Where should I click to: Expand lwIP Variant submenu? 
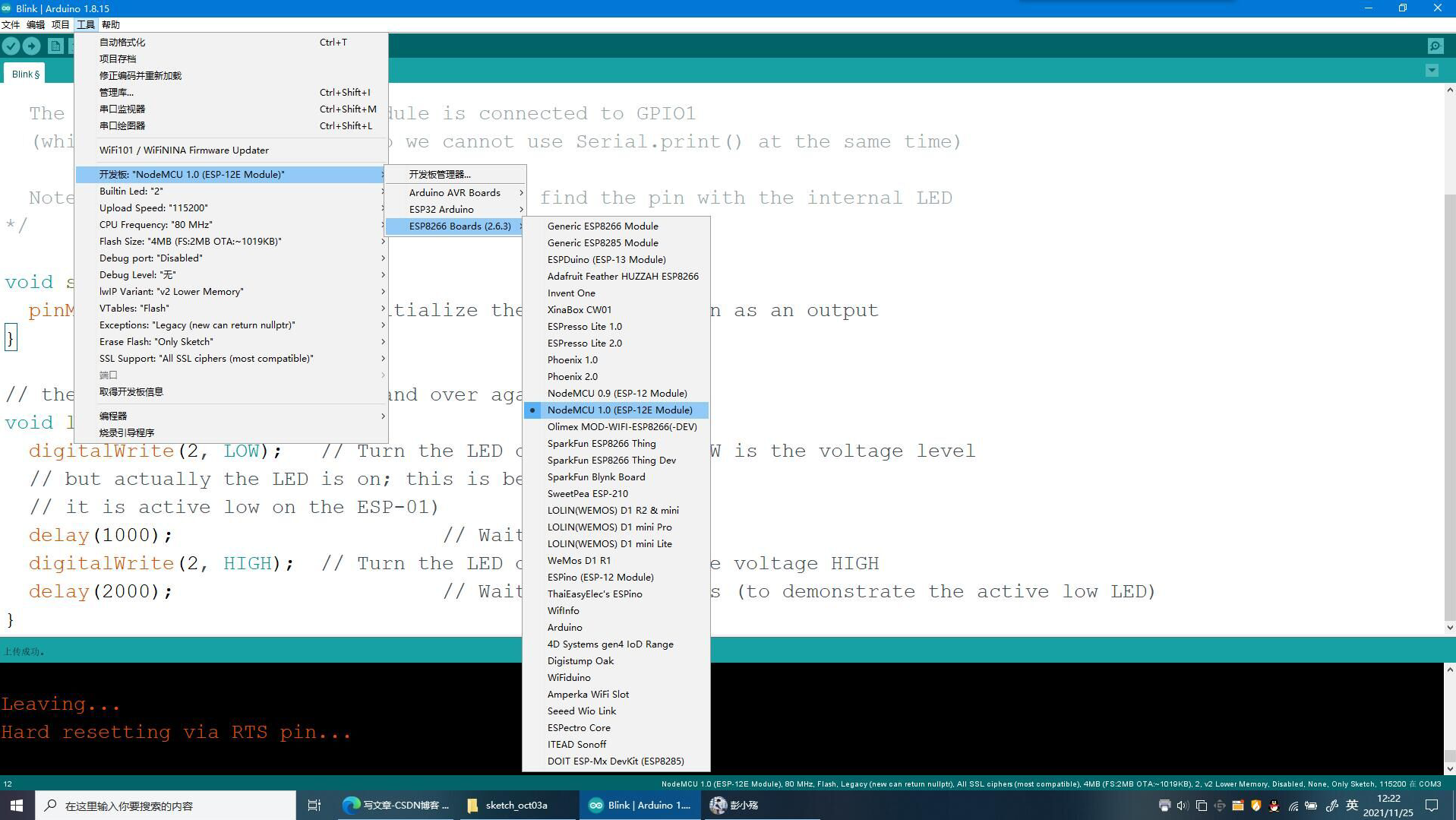(232, 292)
